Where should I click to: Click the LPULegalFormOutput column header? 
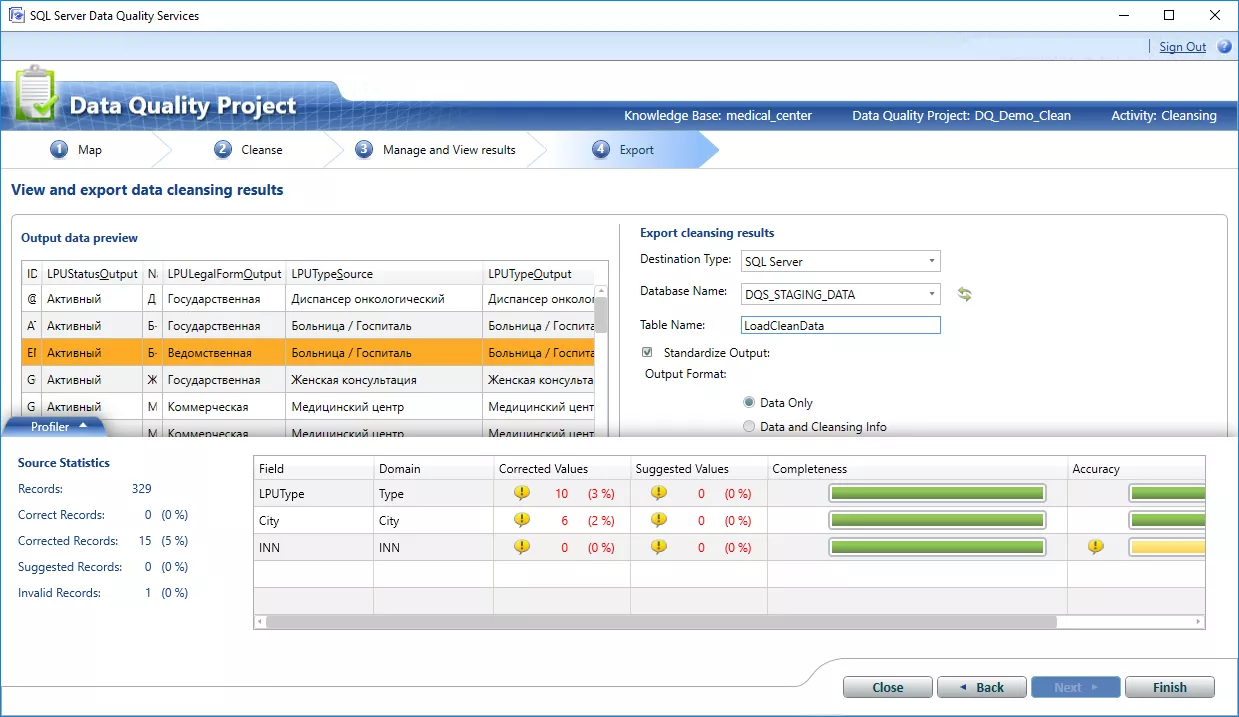pos(225,273)
